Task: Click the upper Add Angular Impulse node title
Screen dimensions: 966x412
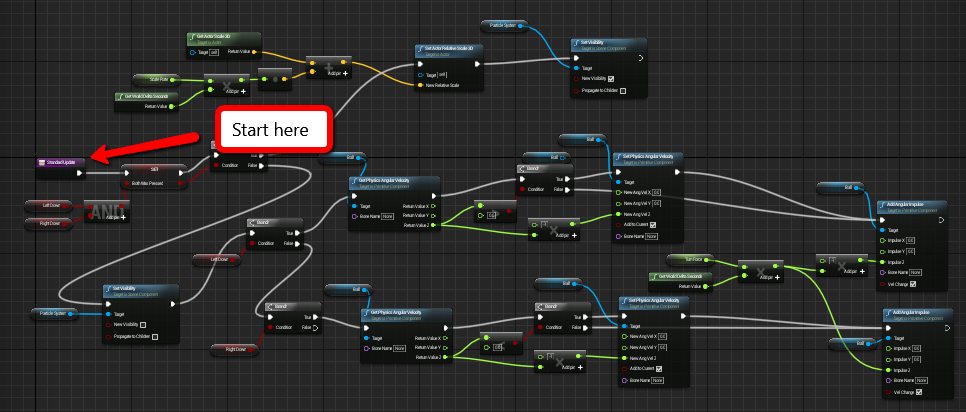Action: click(x=906, y=204)
